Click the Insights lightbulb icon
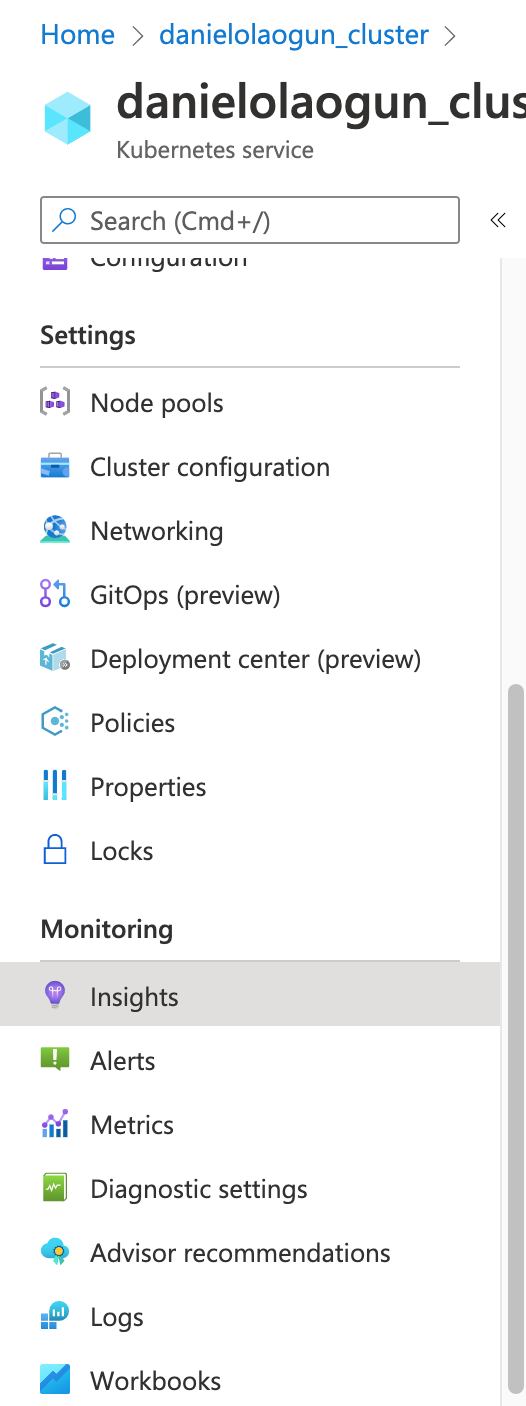 pyautogui.click(x=54, y=996)
